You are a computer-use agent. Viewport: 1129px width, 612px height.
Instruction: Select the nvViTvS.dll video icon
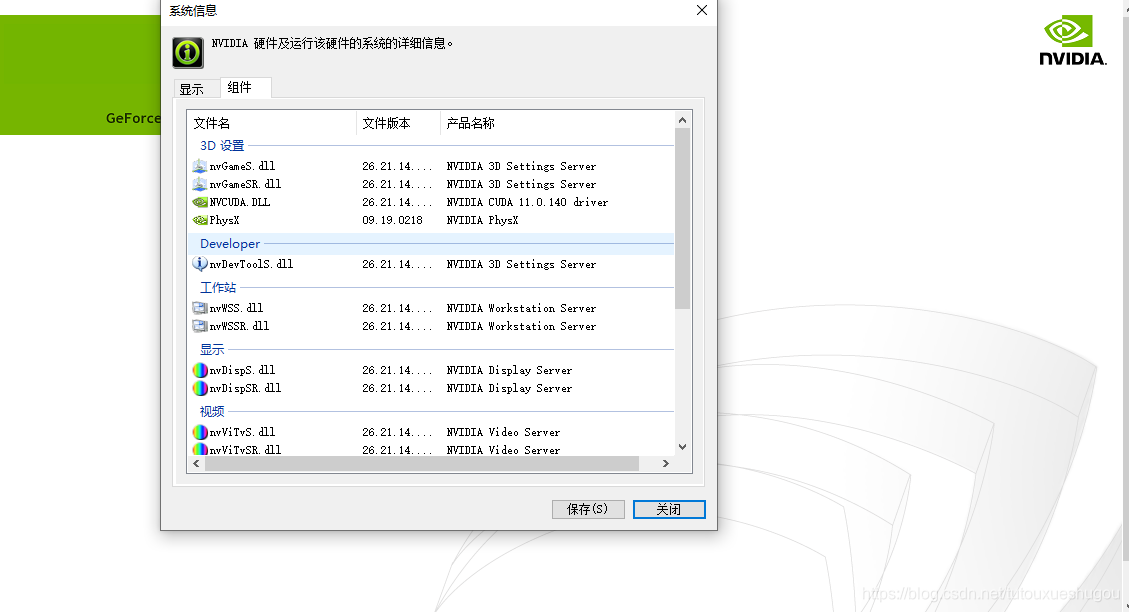coord(200,432)
